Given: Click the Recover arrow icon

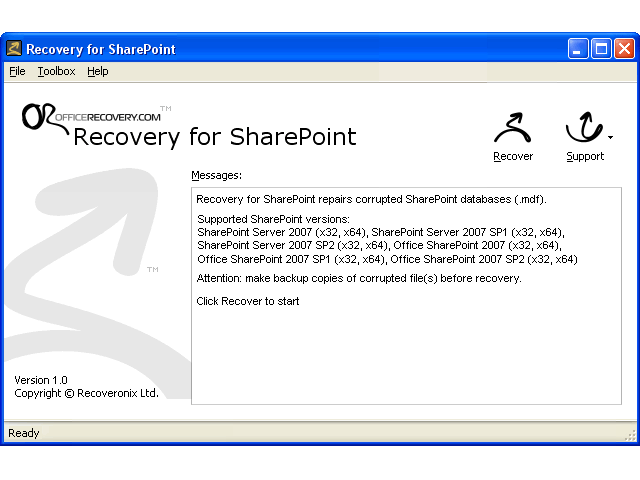Looking at the screenshot, I should [513, 128].
